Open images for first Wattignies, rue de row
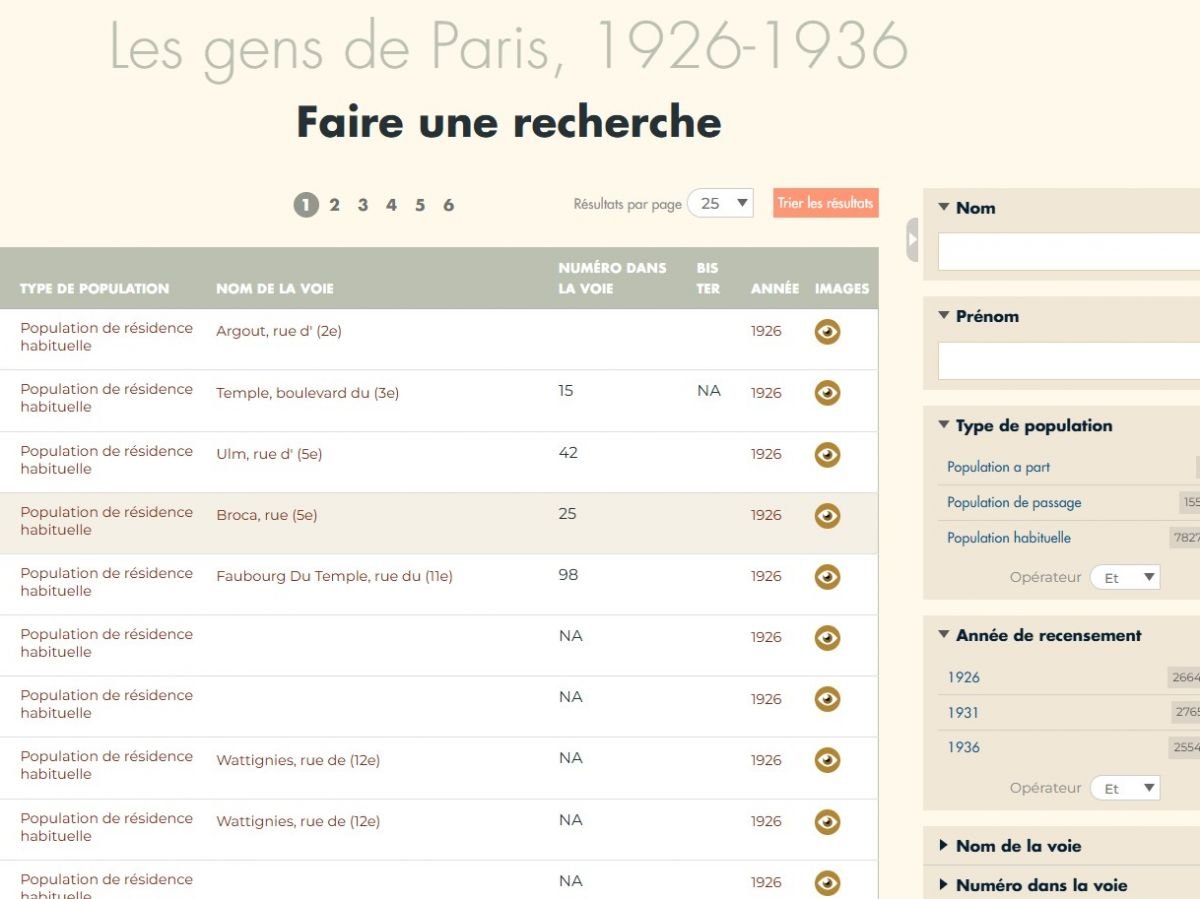The width and height of the screenshot is (1200, 899). tap(827, 761)
